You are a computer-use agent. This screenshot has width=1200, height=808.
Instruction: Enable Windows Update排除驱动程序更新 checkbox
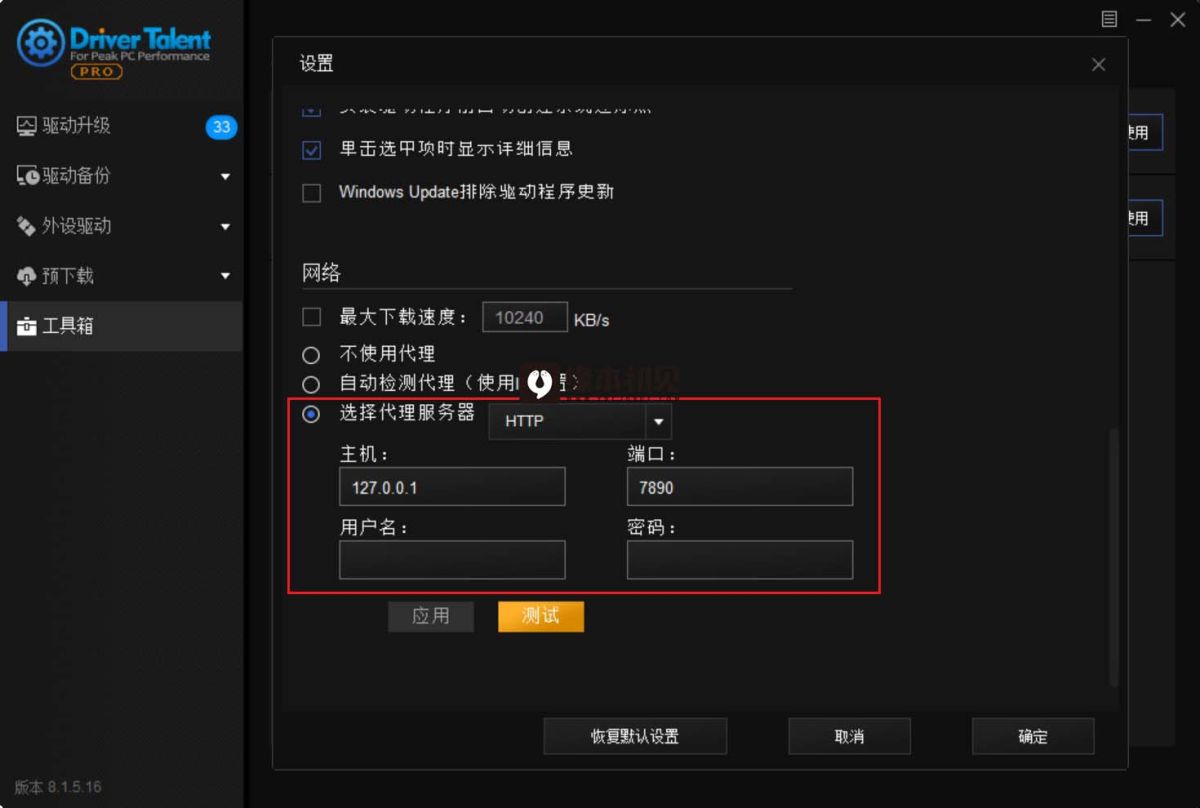coord(312,192)
